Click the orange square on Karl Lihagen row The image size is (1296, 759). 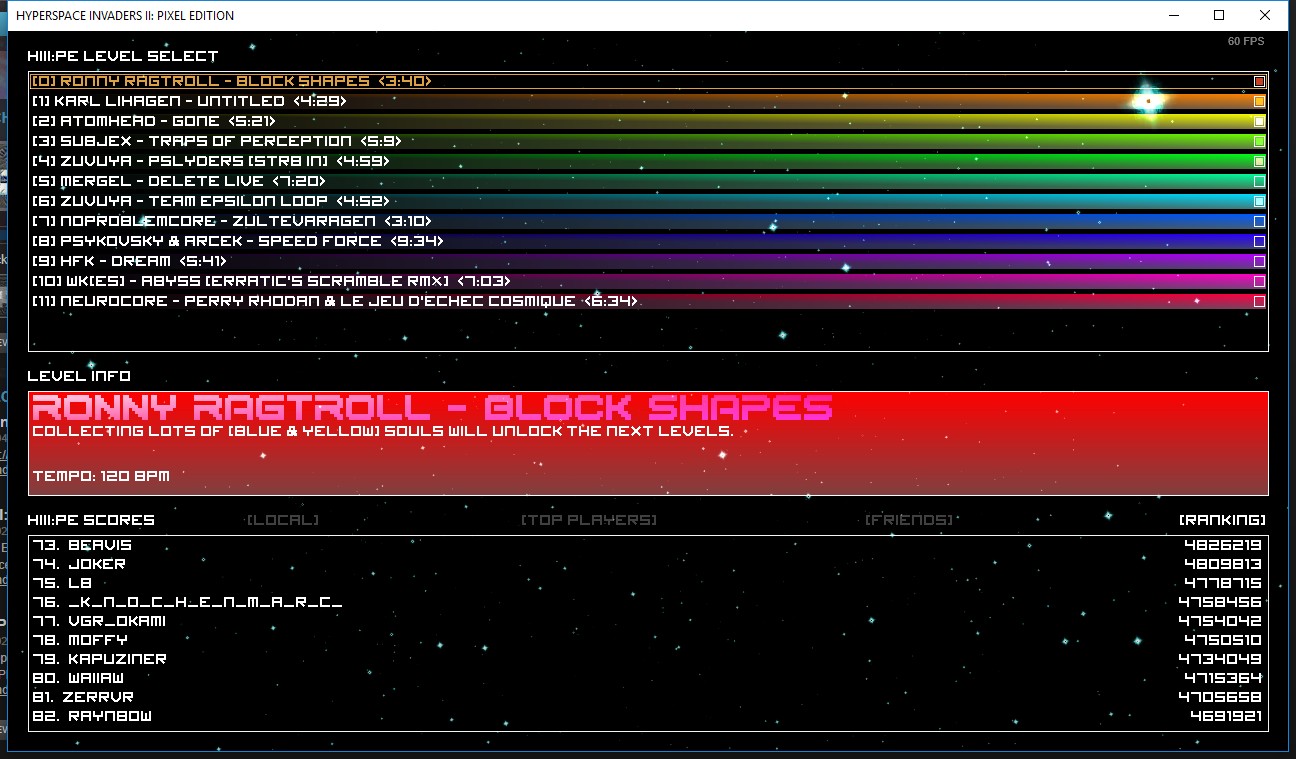tap(1259, 101)
